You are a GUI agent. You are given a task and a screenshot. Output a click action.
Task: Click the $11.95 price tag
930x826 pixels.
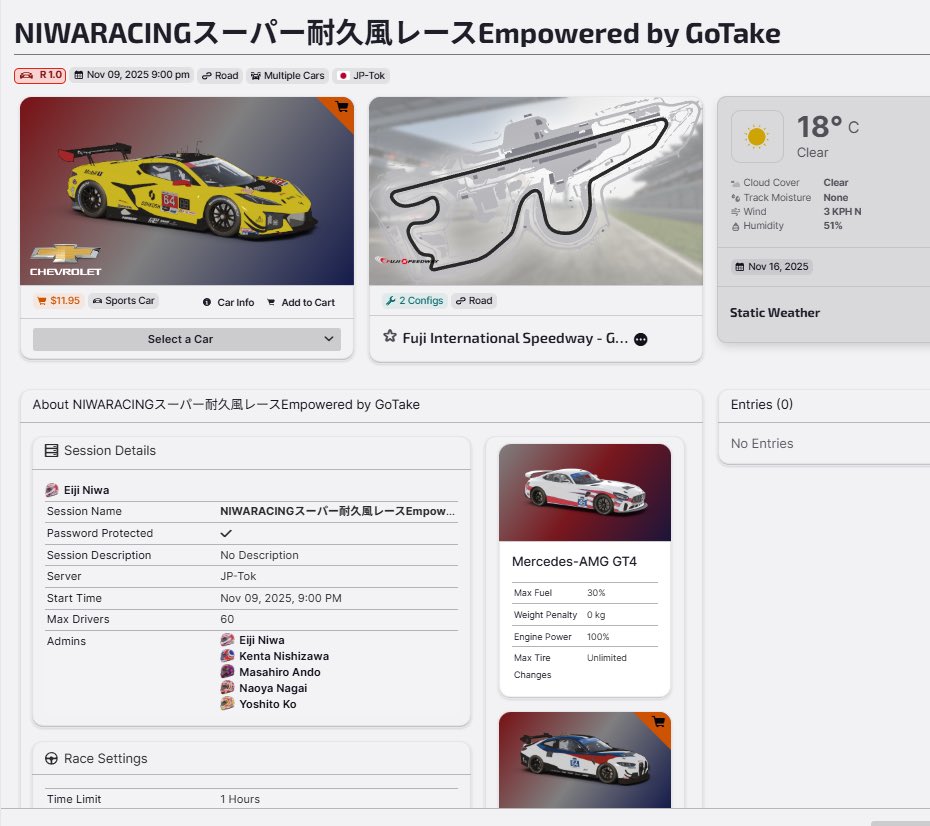click(x=59, y=301)
